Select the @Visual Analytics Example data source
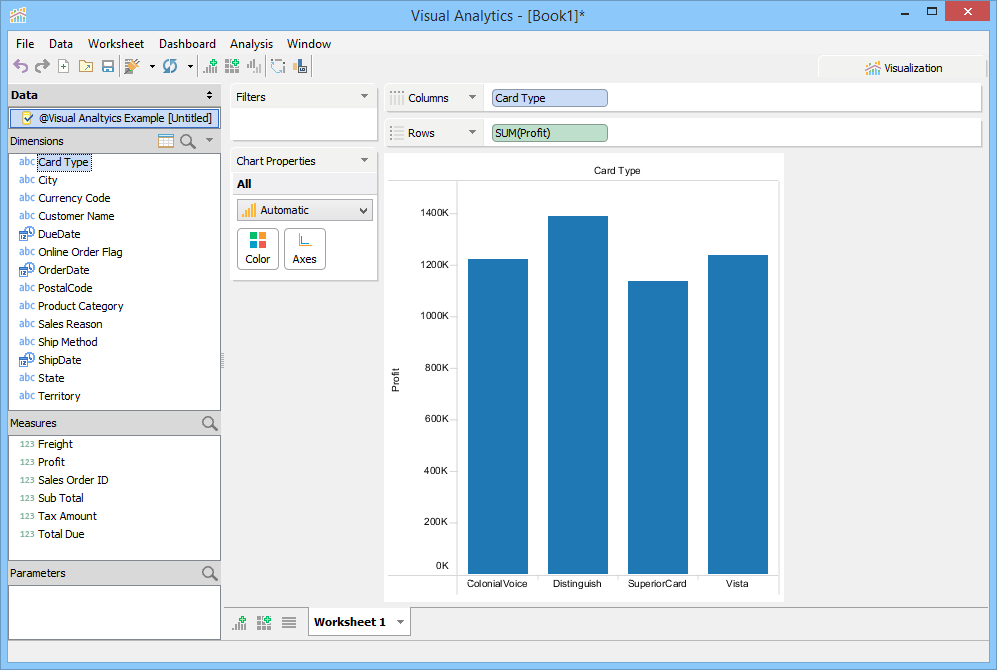Viewport: 997px width, 670px height. pos(114,118)
